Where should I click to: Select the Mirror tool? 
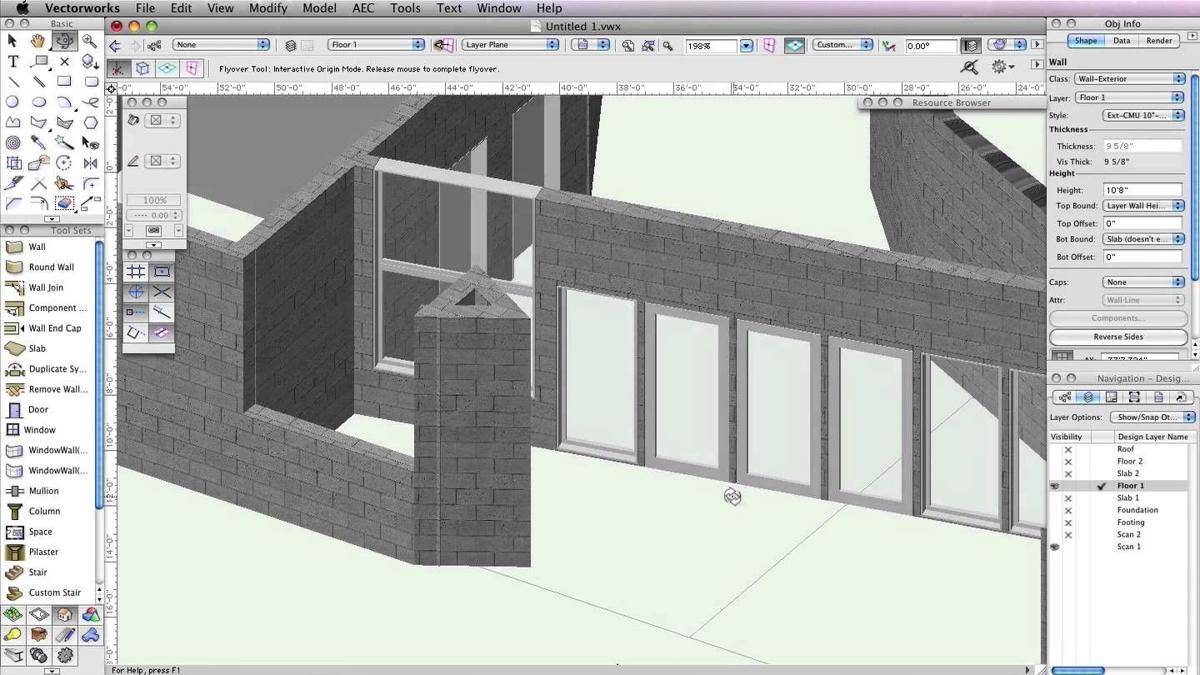(x=90, y=163)
